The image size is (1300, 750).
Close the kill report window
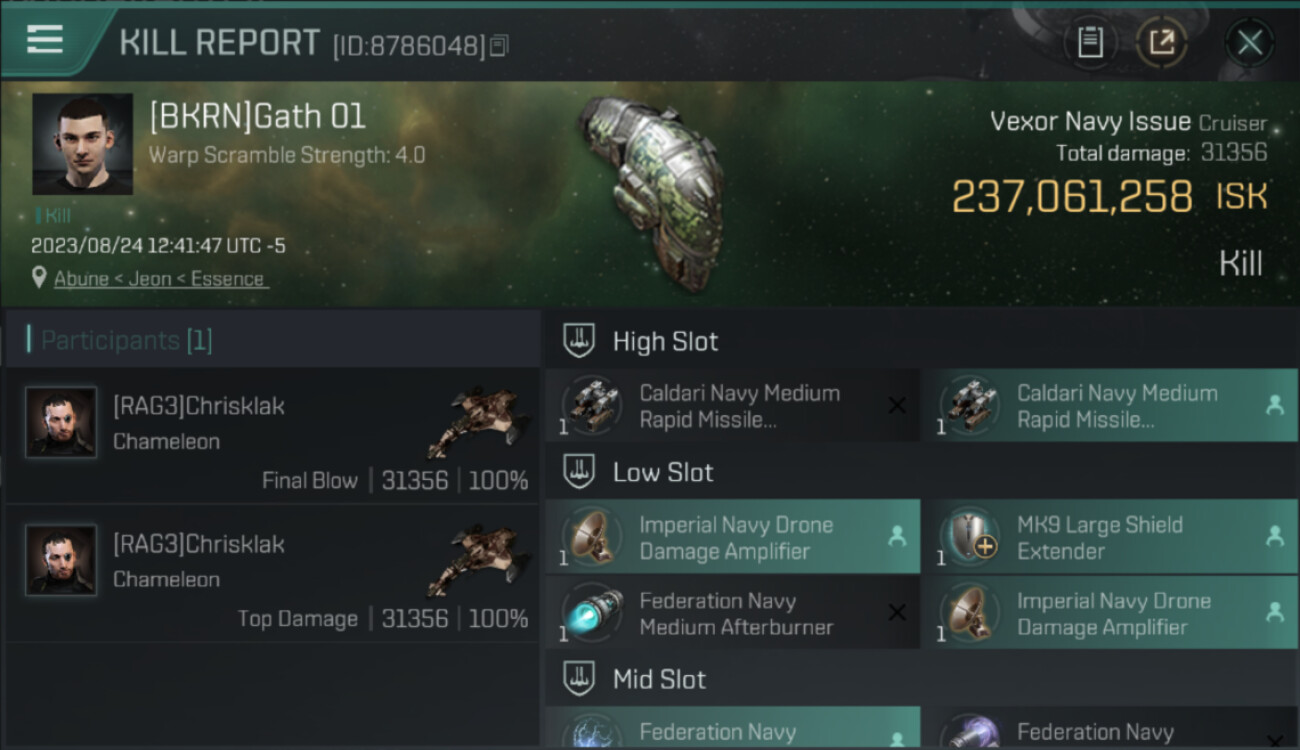click(x=1249, y=43)
